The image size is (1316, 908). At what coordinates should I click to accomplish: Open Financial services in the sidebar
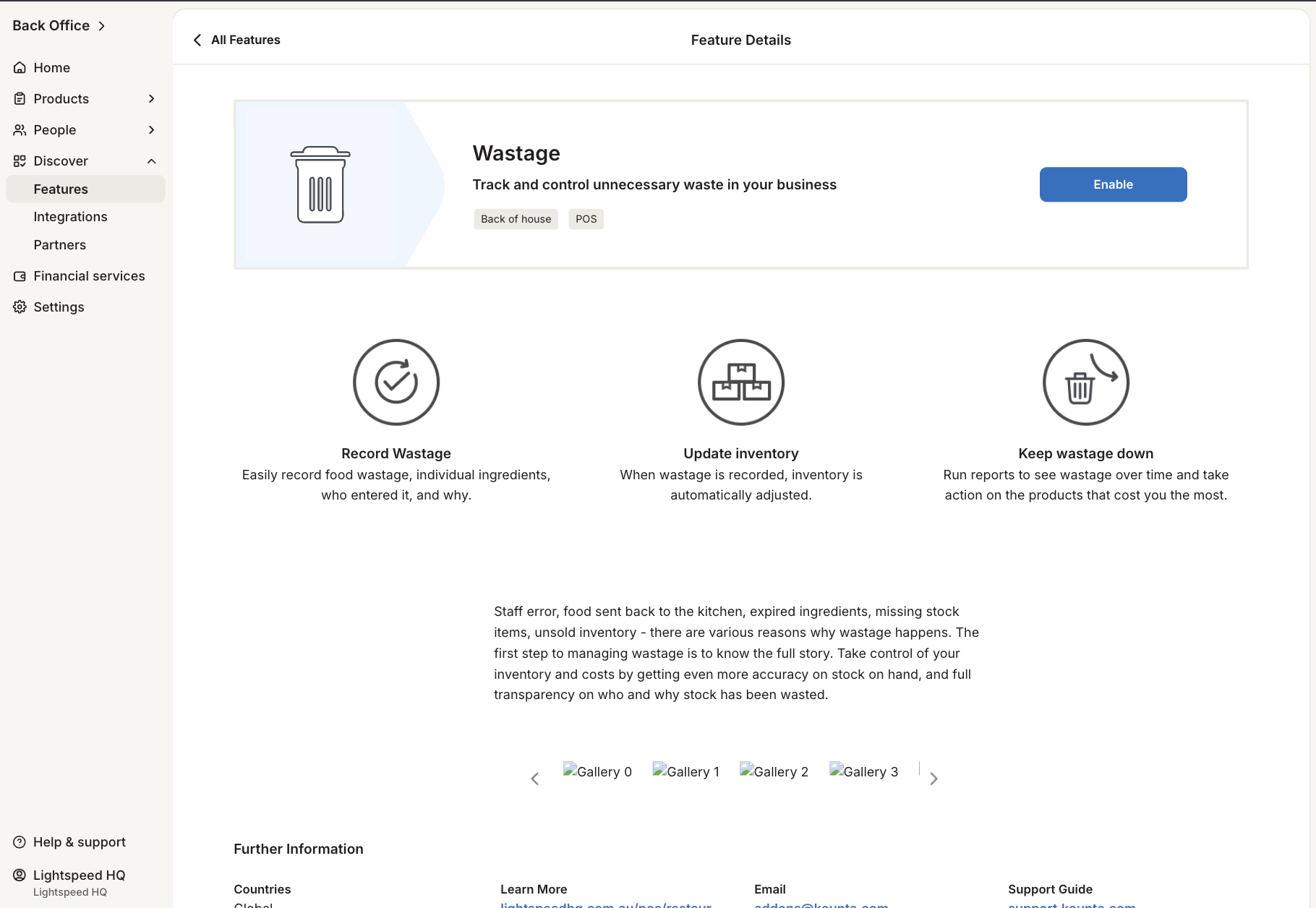click(89, 276)
